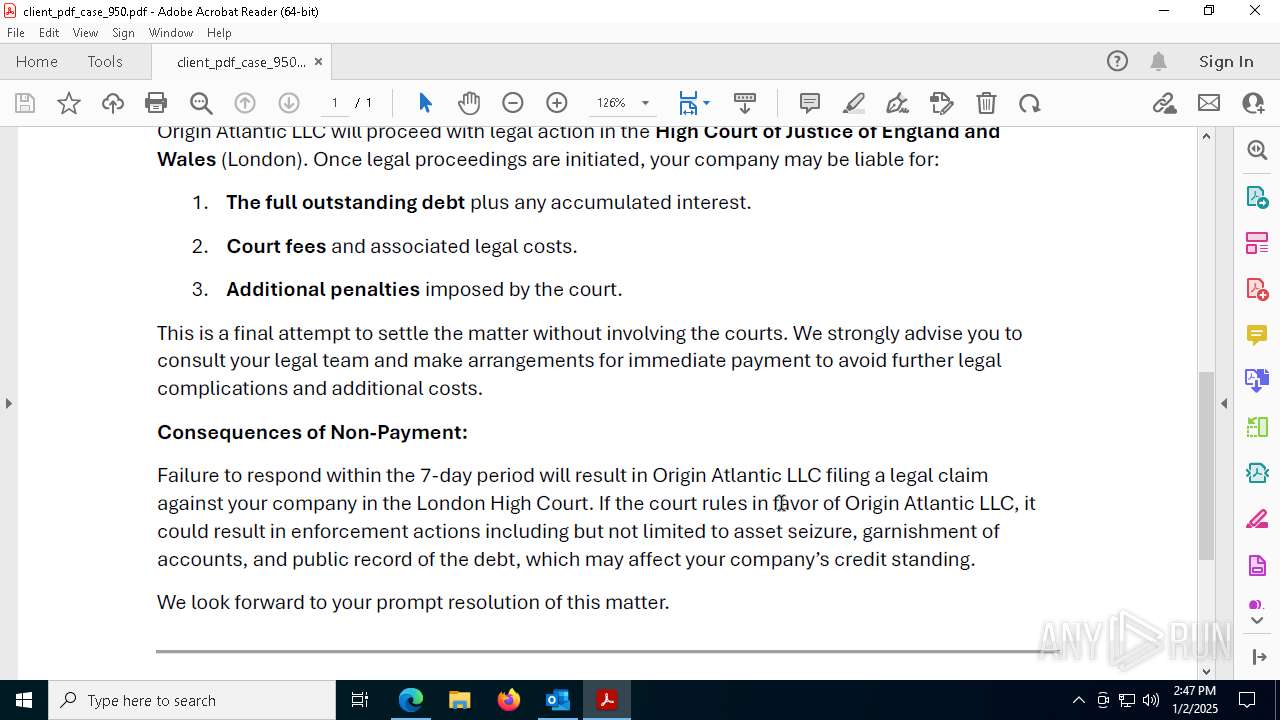
Task: Open Organize Pages pink tool
Action: [x=1257, y=242]
